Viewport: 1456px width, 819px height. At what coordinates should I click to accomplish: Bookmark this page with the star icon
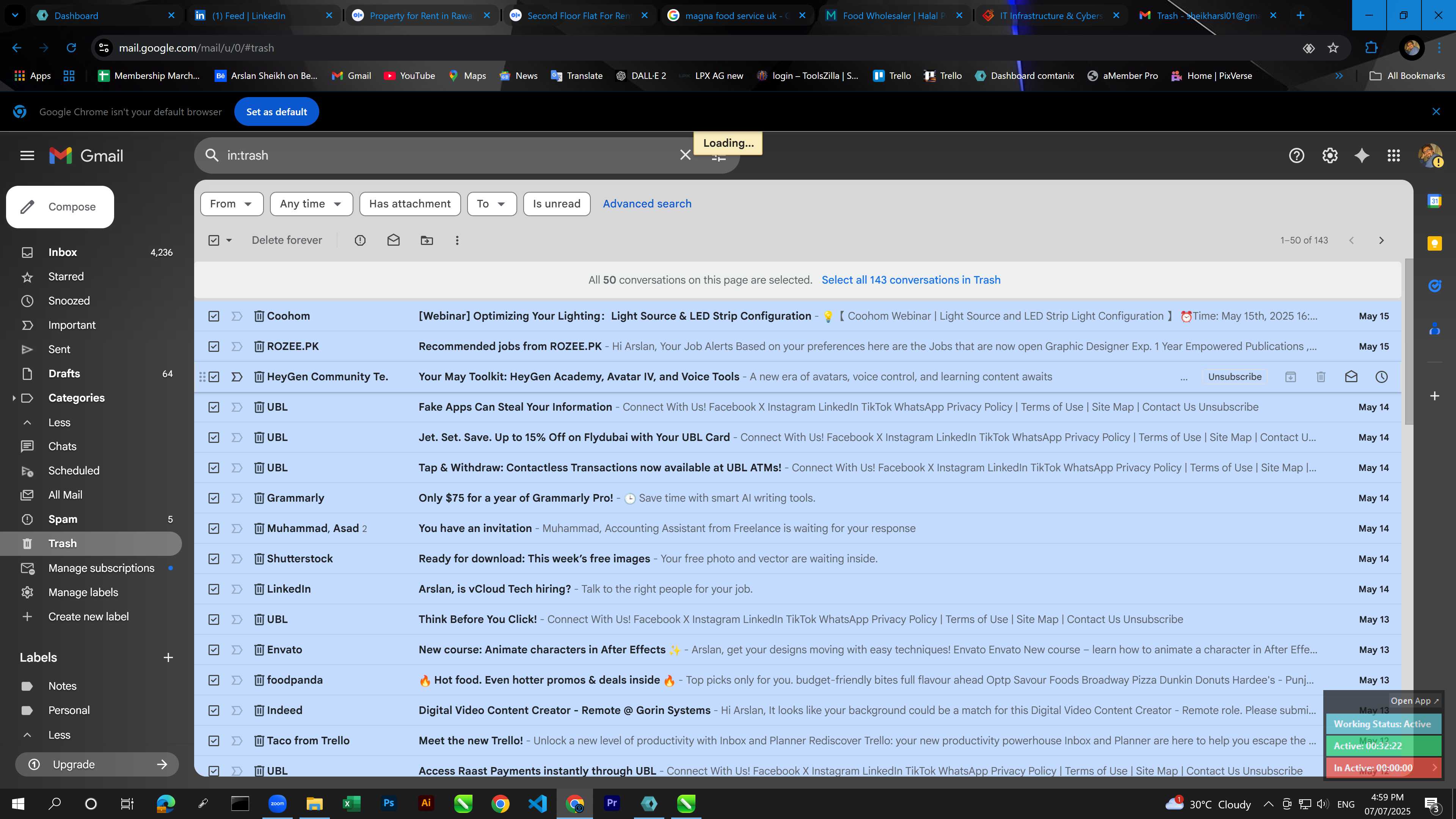(1334, 48)
